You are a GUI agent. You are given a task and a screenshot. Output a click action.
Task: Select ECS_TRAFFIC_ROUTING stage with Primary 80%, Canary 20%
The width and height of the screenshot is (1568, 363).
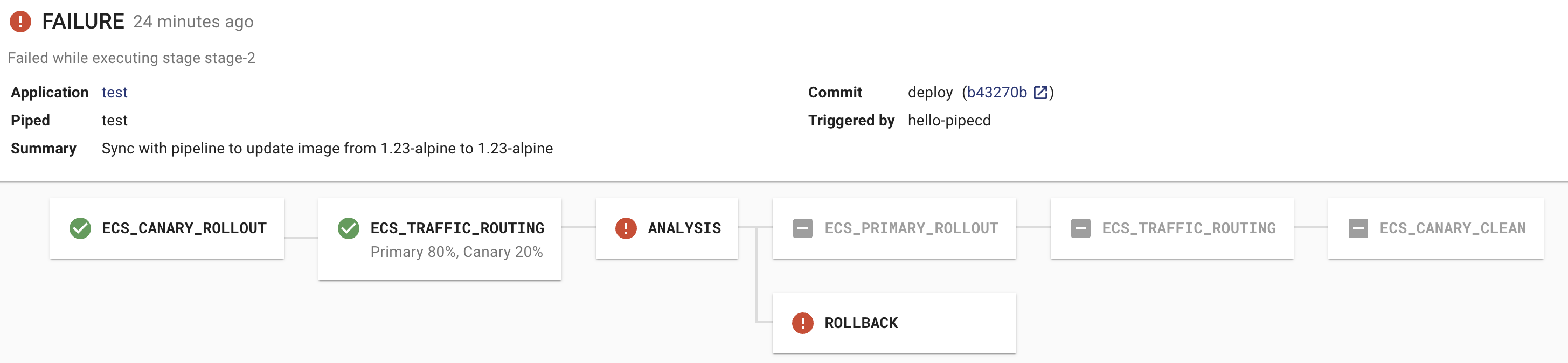coord(440,239)
